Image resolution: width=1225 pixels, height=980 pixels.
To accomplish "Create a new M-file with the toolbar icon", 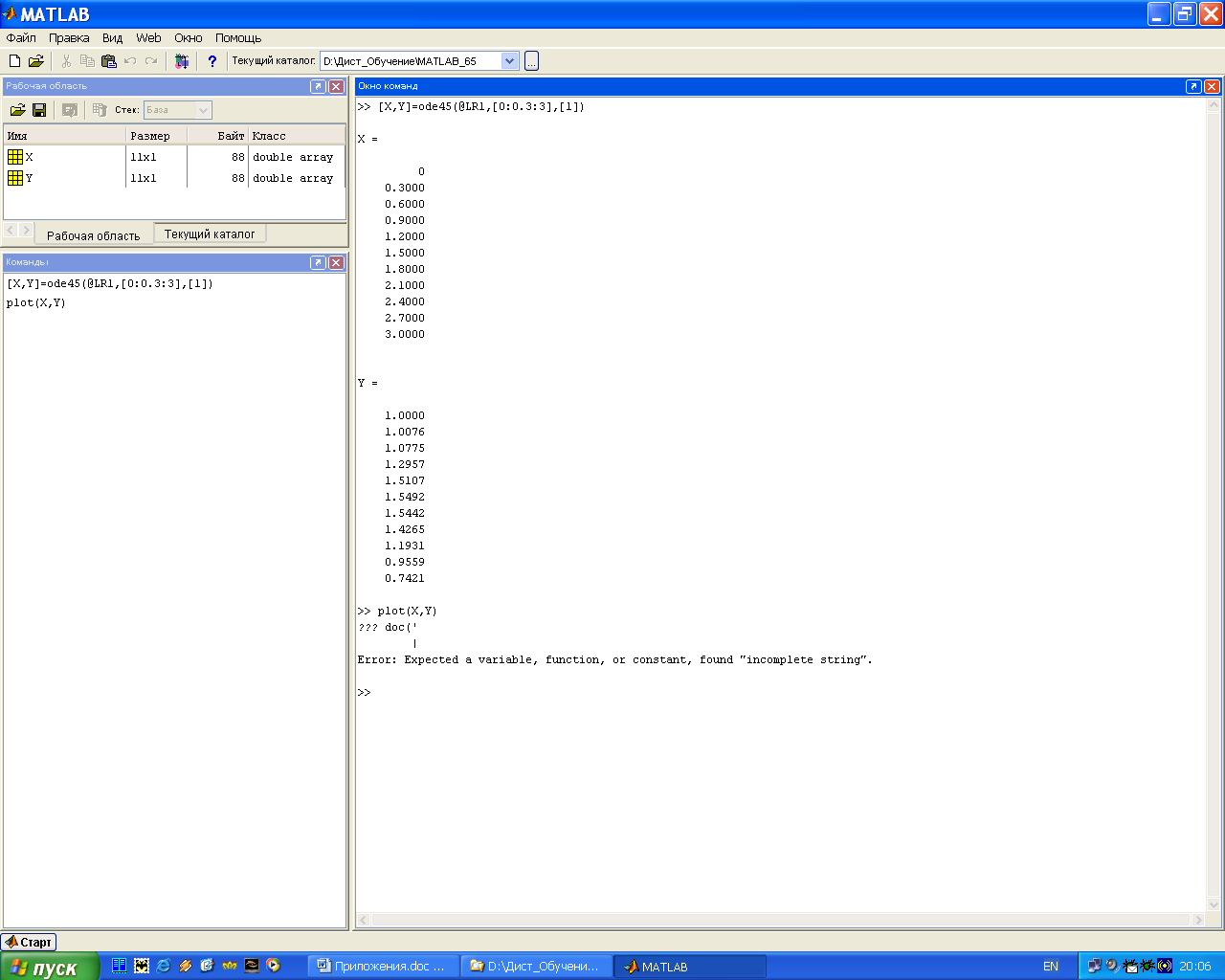I will (14, 61).
